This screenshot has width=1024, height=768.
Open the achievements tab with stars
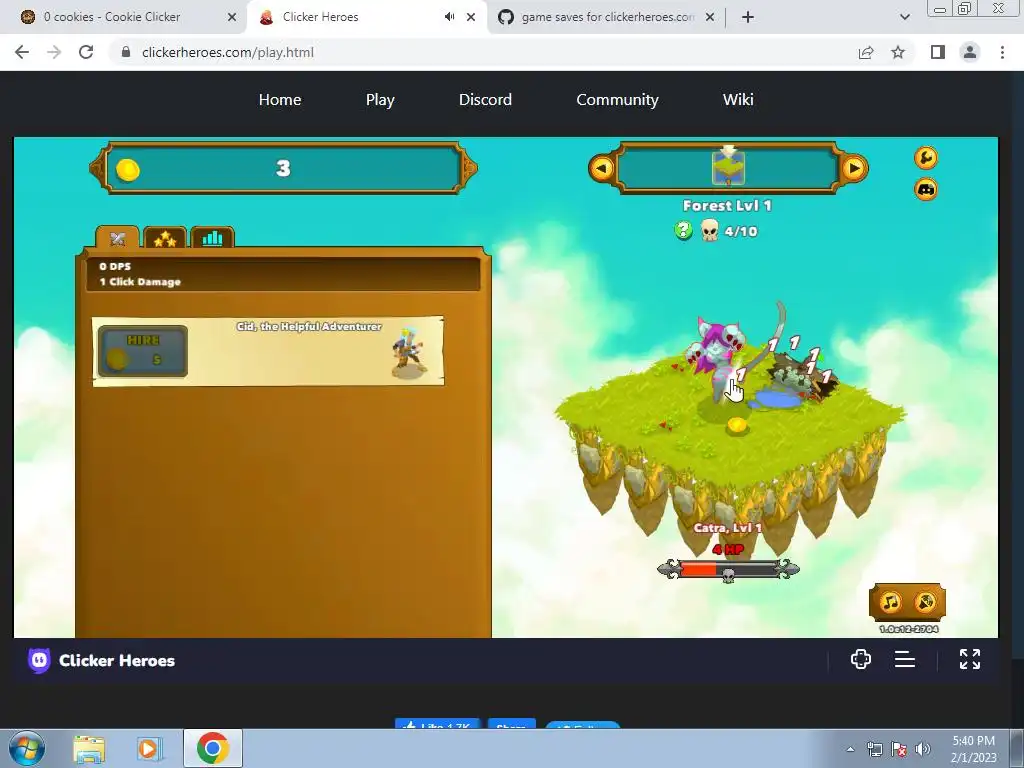pos(165,238)
